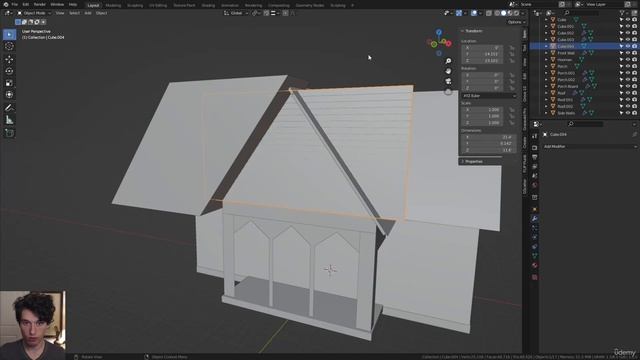Toggle selectable arrow for Hoeman row
Viewport: 640px width, 360px height.
pyautogui.click(x=621, y=60)
